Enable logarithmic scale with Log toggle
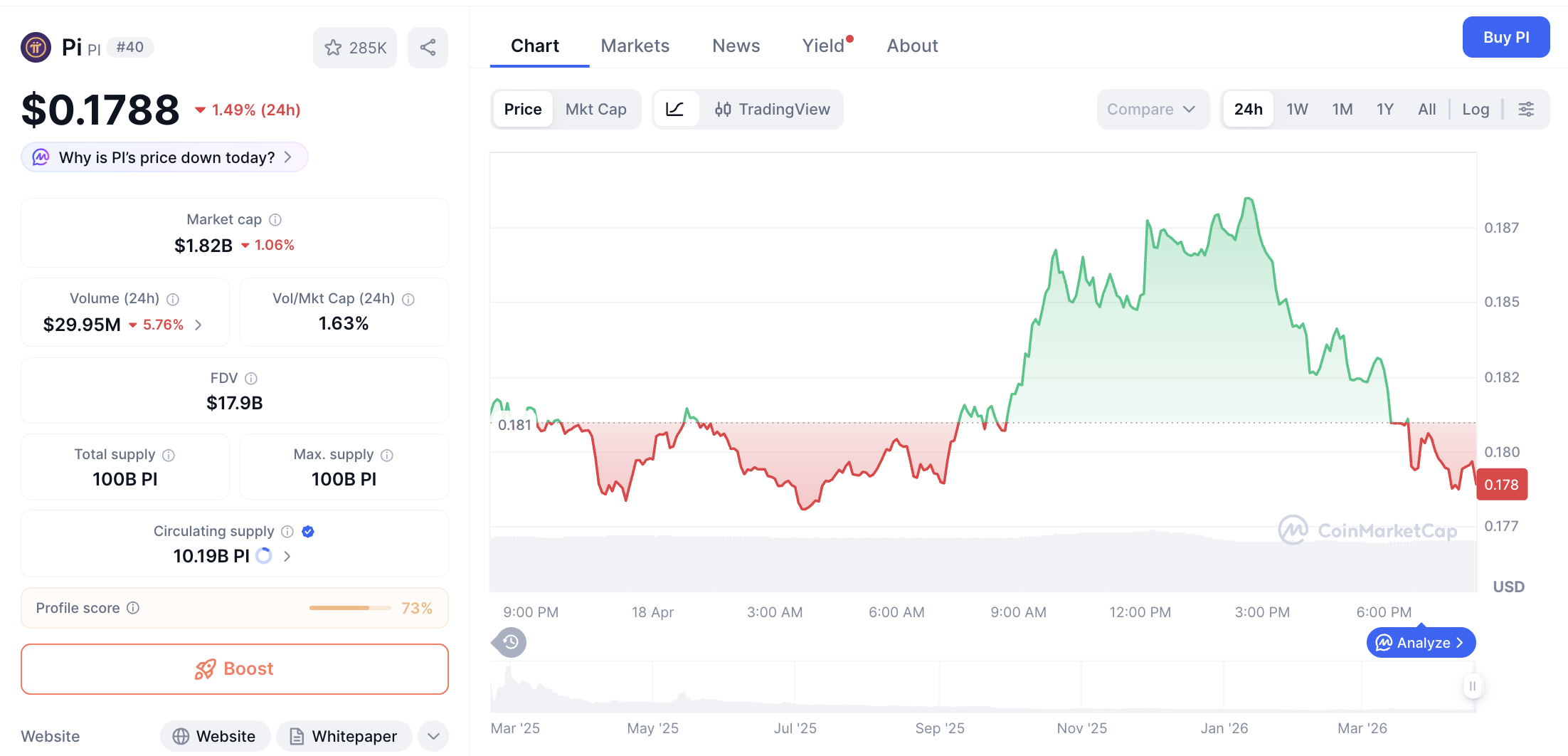This screenshot has width=1568, height=756. pyautogui.click(x=1476, y=109)
